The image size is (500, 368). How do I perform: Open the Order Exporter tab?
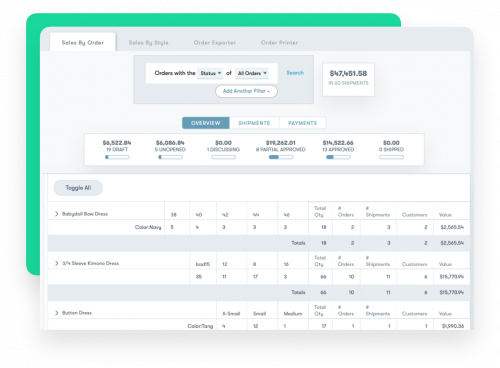coord(215,43)
